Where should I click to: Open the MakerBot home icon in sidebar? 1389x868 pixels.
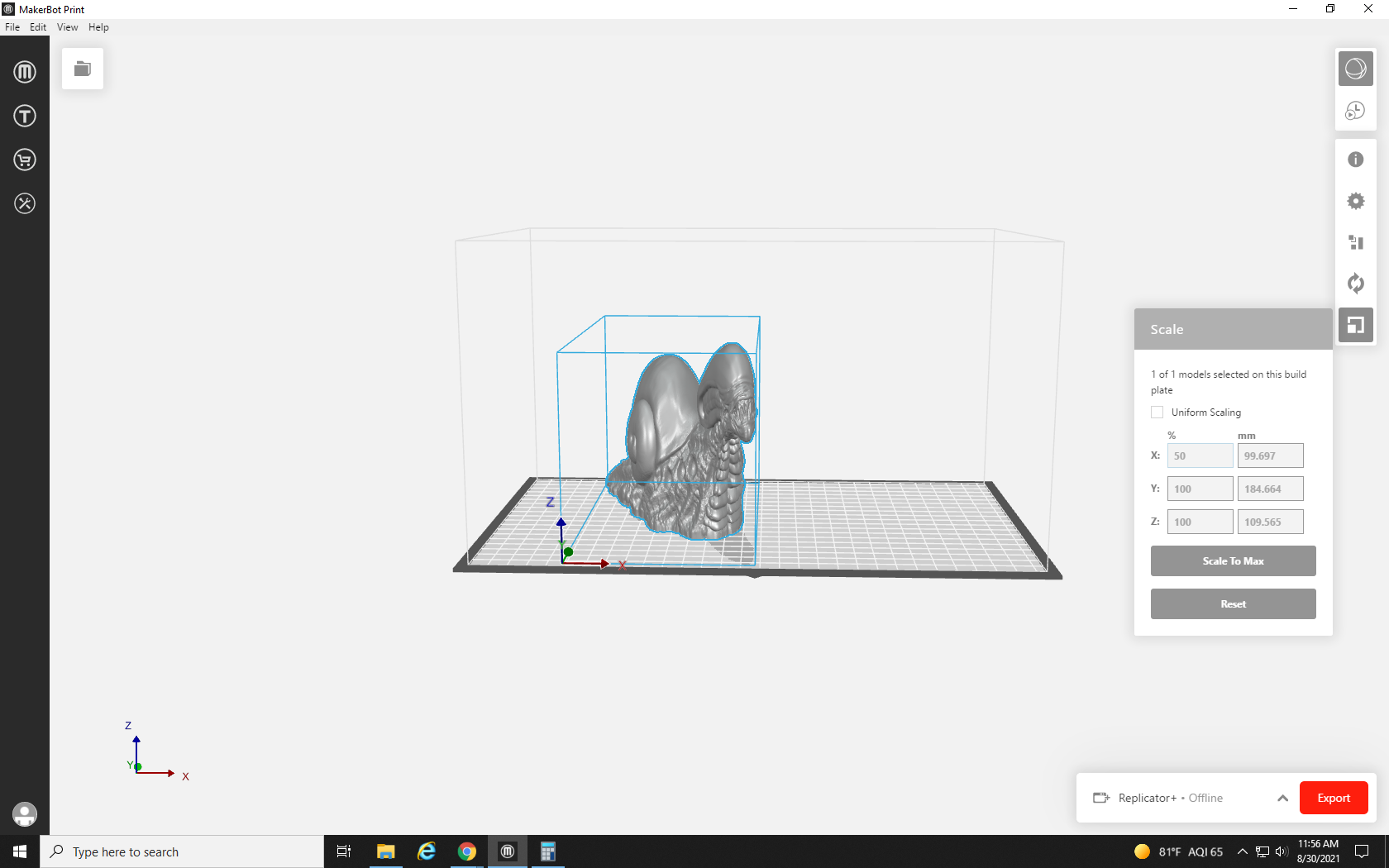(25, 72)
